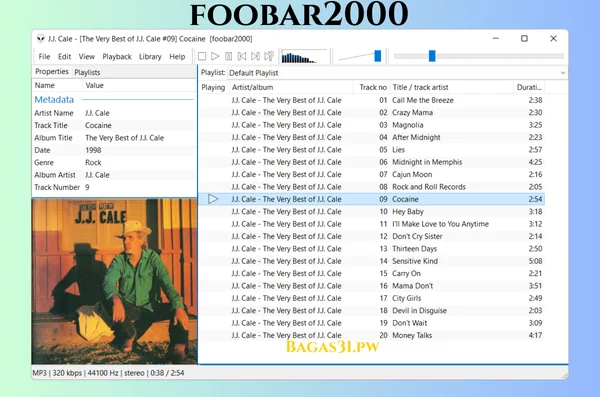Click the Play button in toolbar
The width and height of the screenshot is (600, 397).
(x=215, y=57)
